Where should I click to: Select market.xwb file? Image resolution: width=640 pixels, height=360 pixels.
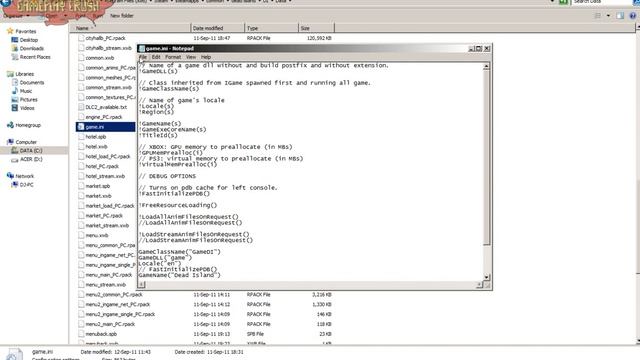pos(98,196)
